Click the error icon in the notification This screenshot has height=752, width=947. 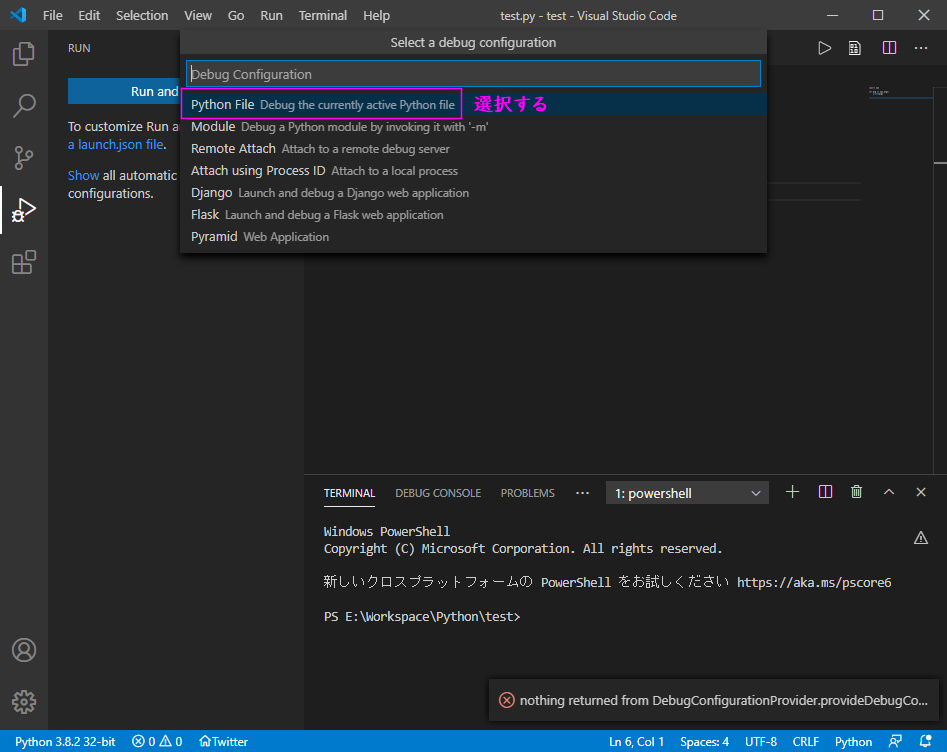[x=507, y=700]
